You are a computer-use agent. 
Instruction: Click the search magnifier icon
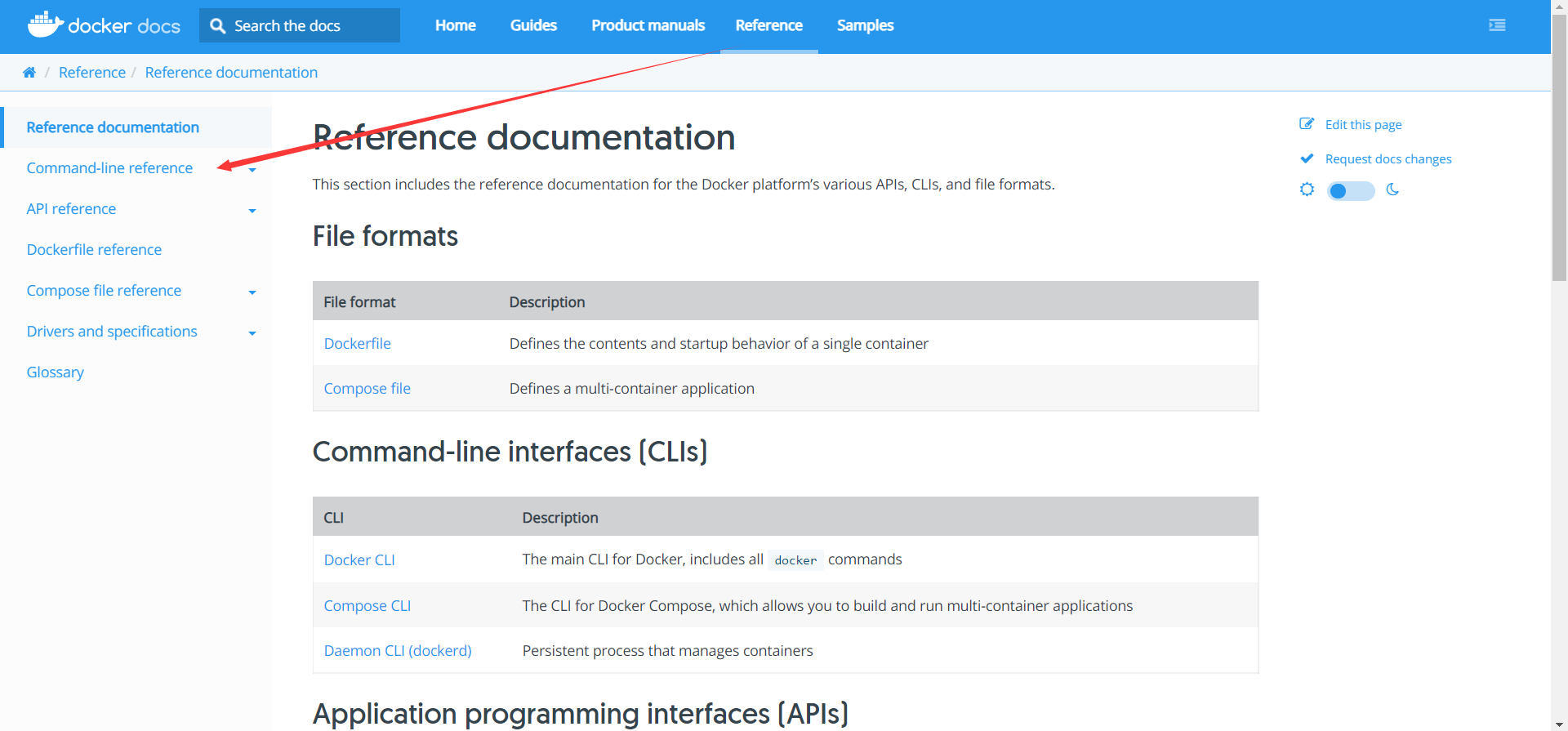pyautogui.click(x=217, y=26)
